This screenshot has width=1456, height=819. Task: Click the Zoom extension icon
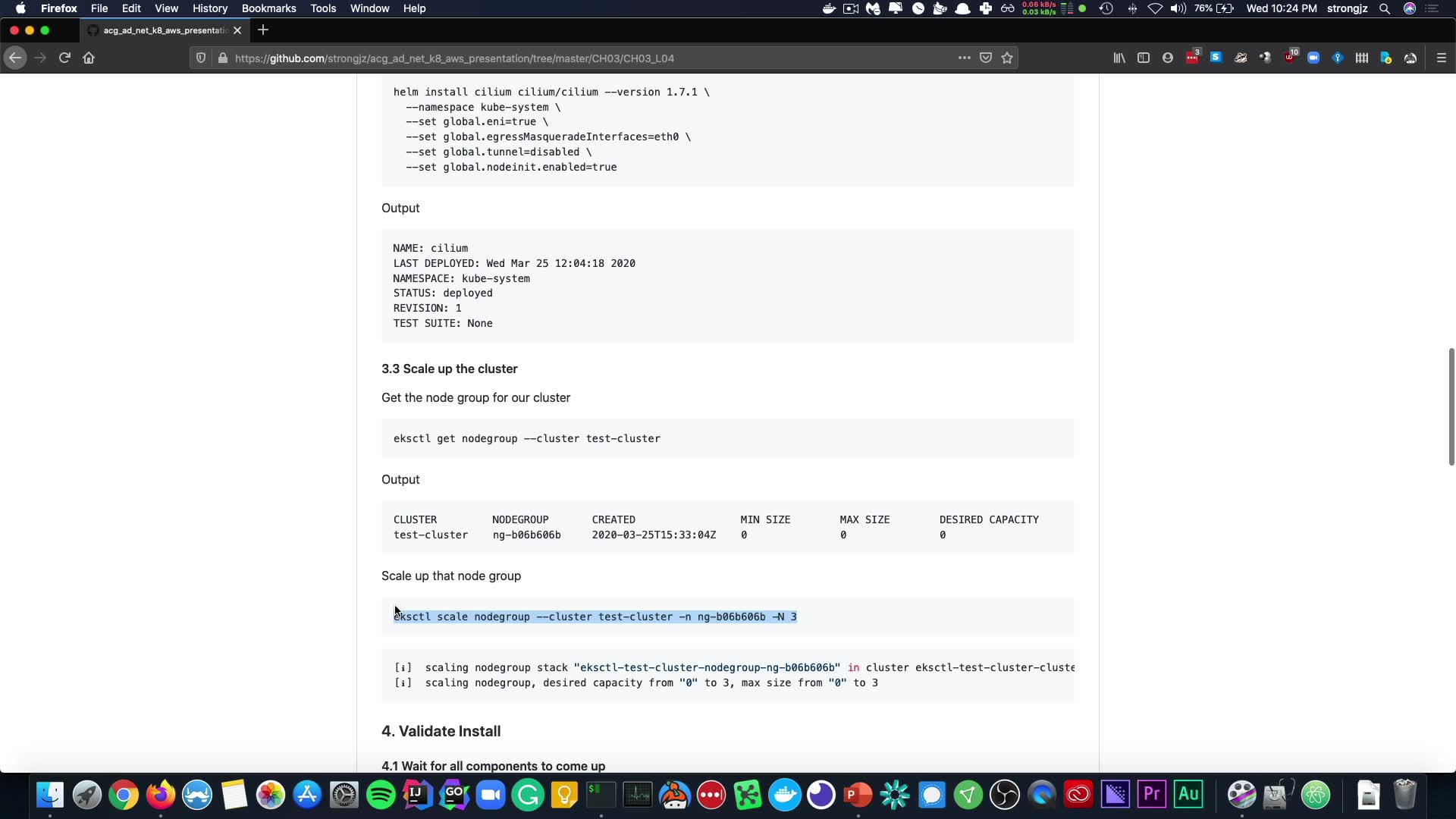[x=1313, y=58]
